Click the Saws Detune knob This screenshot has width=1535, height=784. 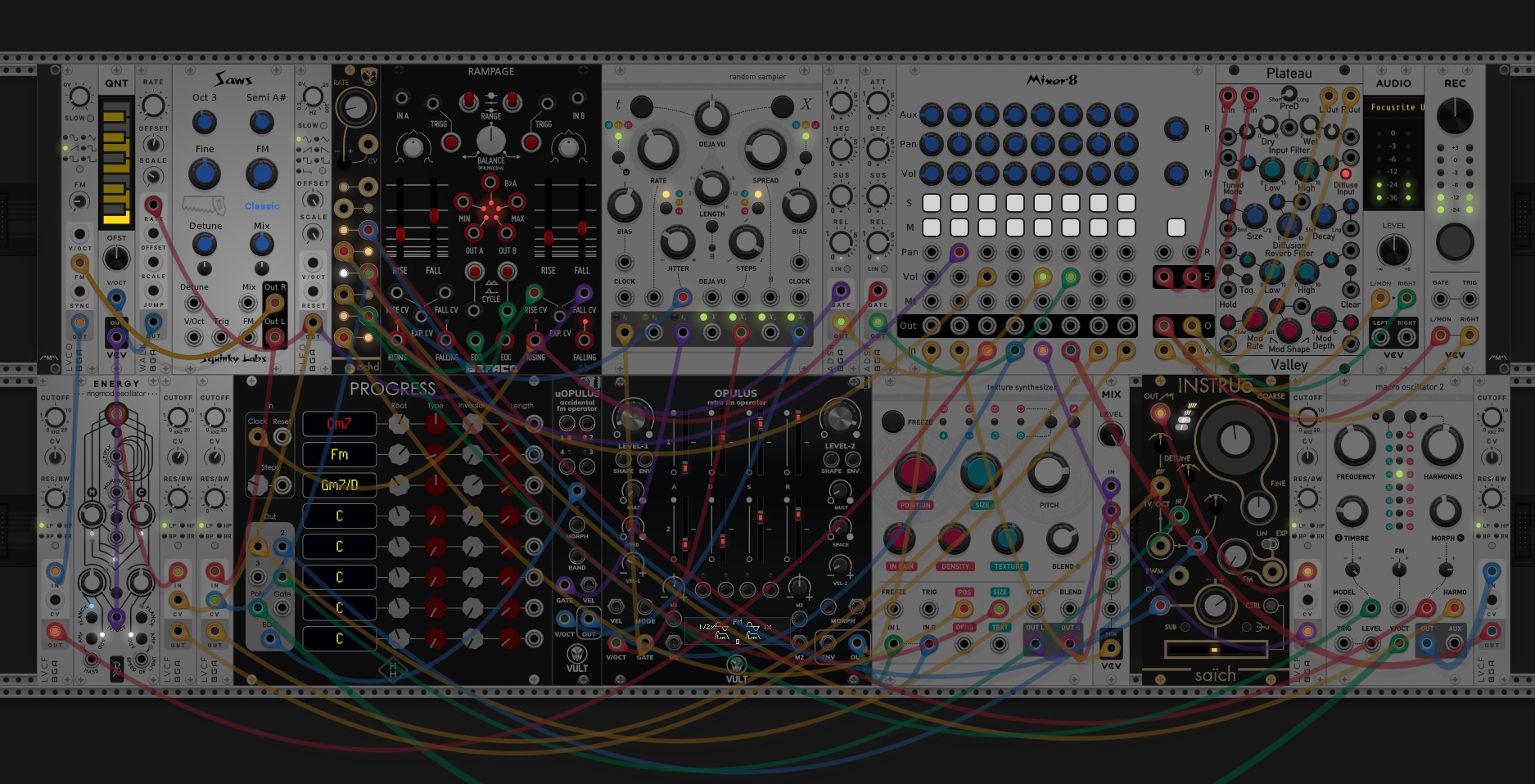[205, 244]
